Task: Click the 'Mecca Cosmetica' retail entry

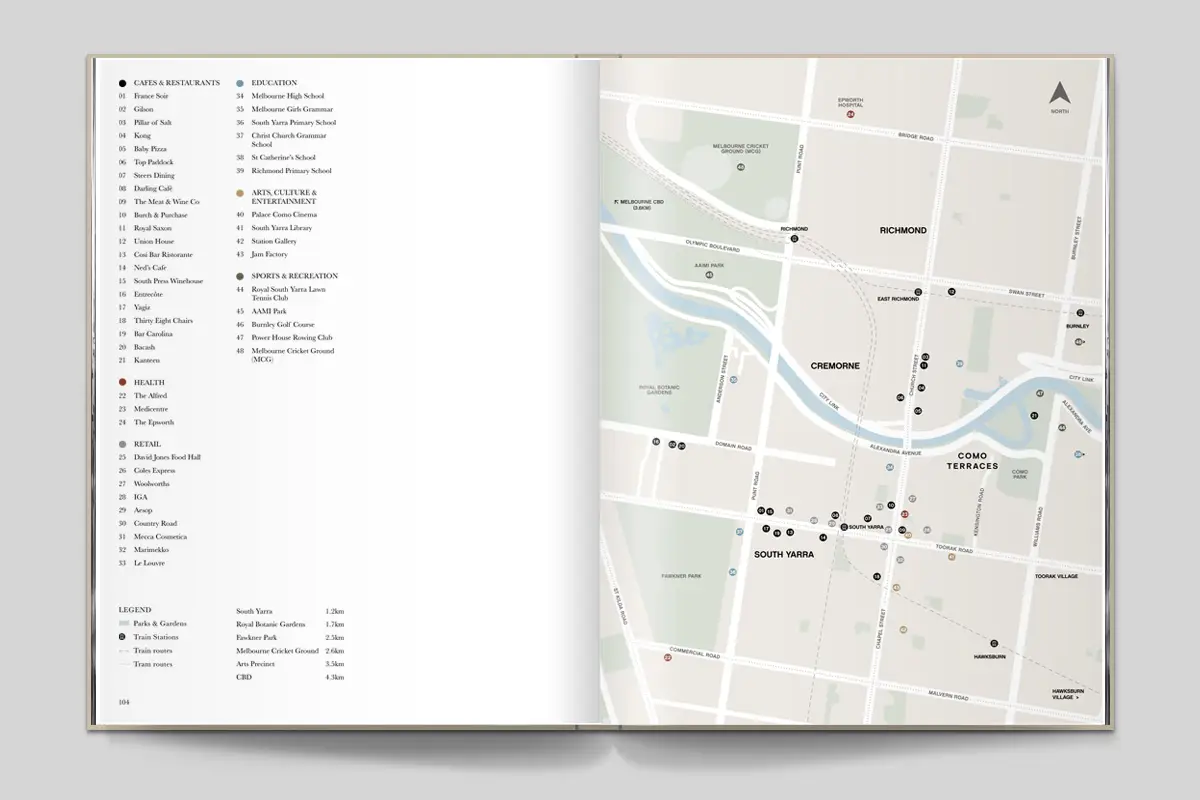Action: (x=161, y=537)
